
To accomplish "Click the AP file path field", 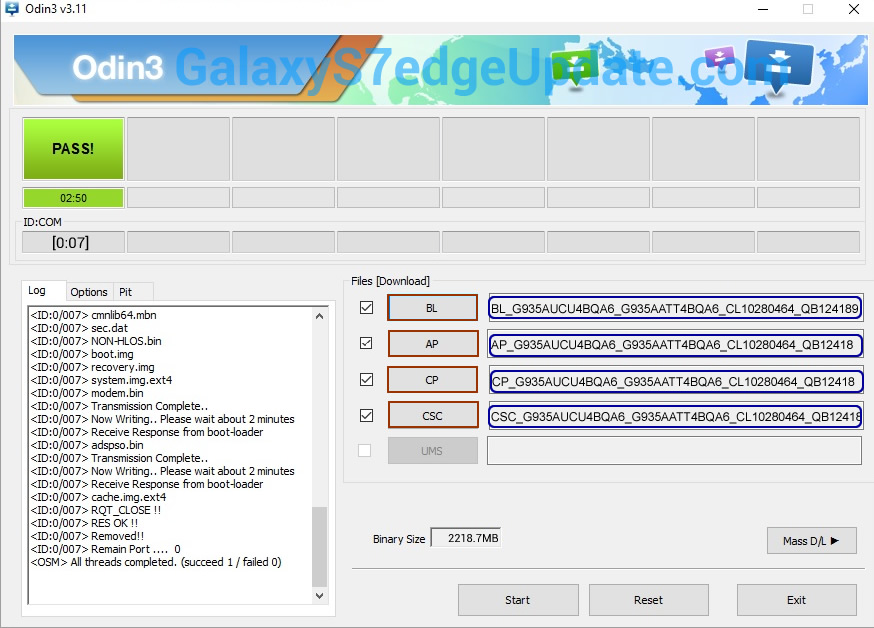I will tap(675, 344).
